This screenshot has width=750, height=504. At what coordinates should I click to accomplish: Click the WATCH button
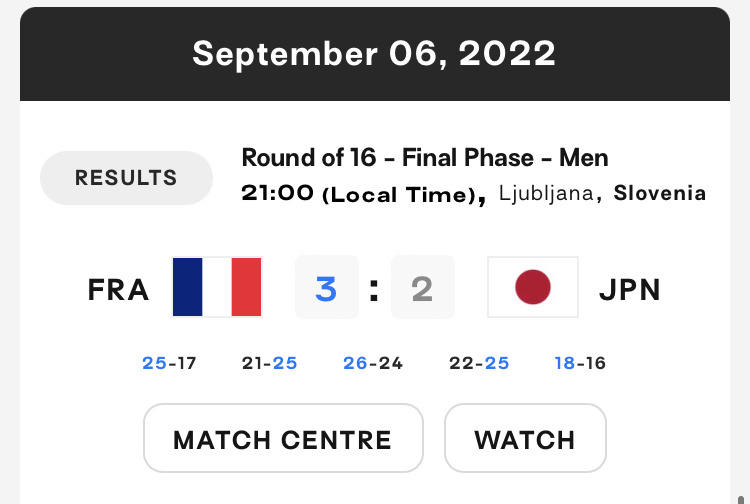525,438
